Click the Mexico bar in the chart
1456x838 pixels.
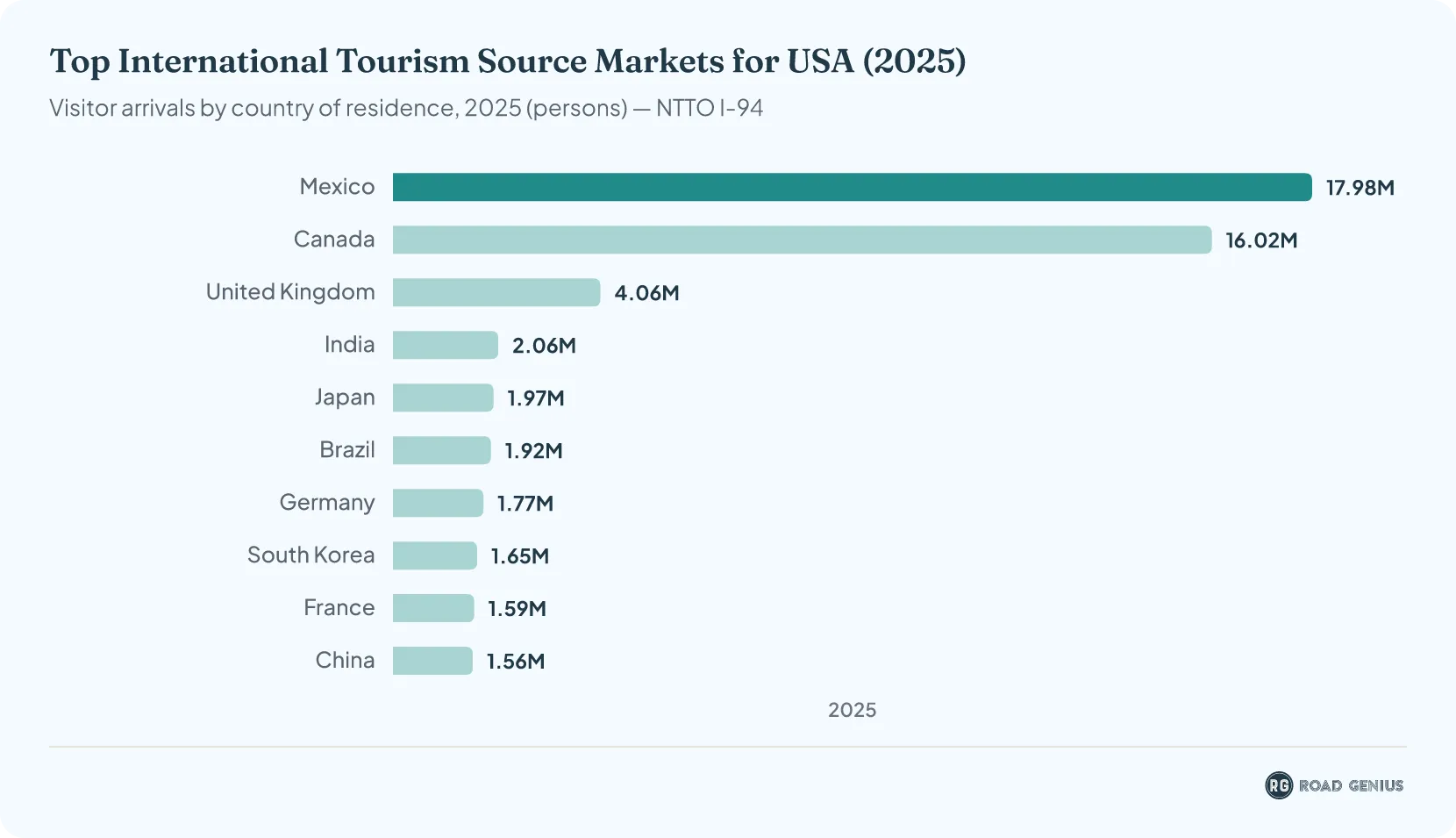853,187
